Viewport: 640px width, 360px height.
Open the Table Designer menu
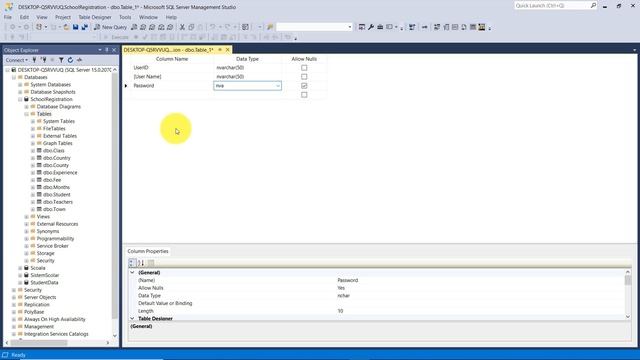coord(95,17)
